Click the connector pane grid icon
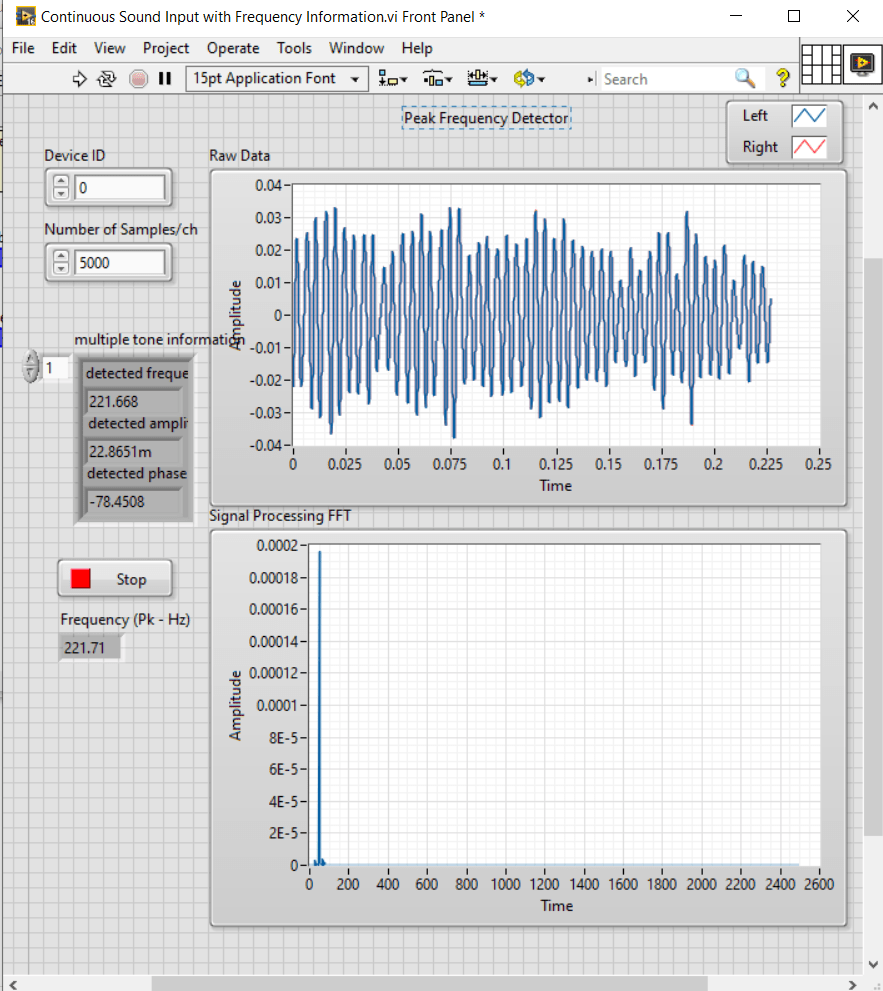This screenshot has height=991, width=883. pos(821,64)
